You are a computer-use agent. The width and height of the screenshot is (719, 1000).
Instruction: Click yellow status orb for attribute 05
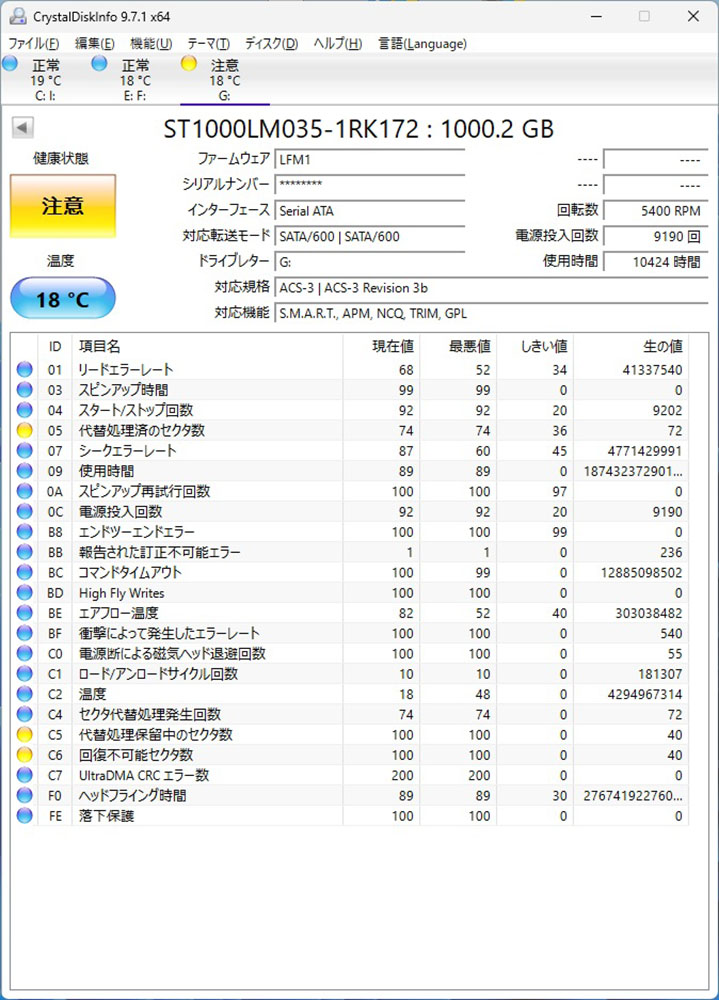(x=24, y=430)
